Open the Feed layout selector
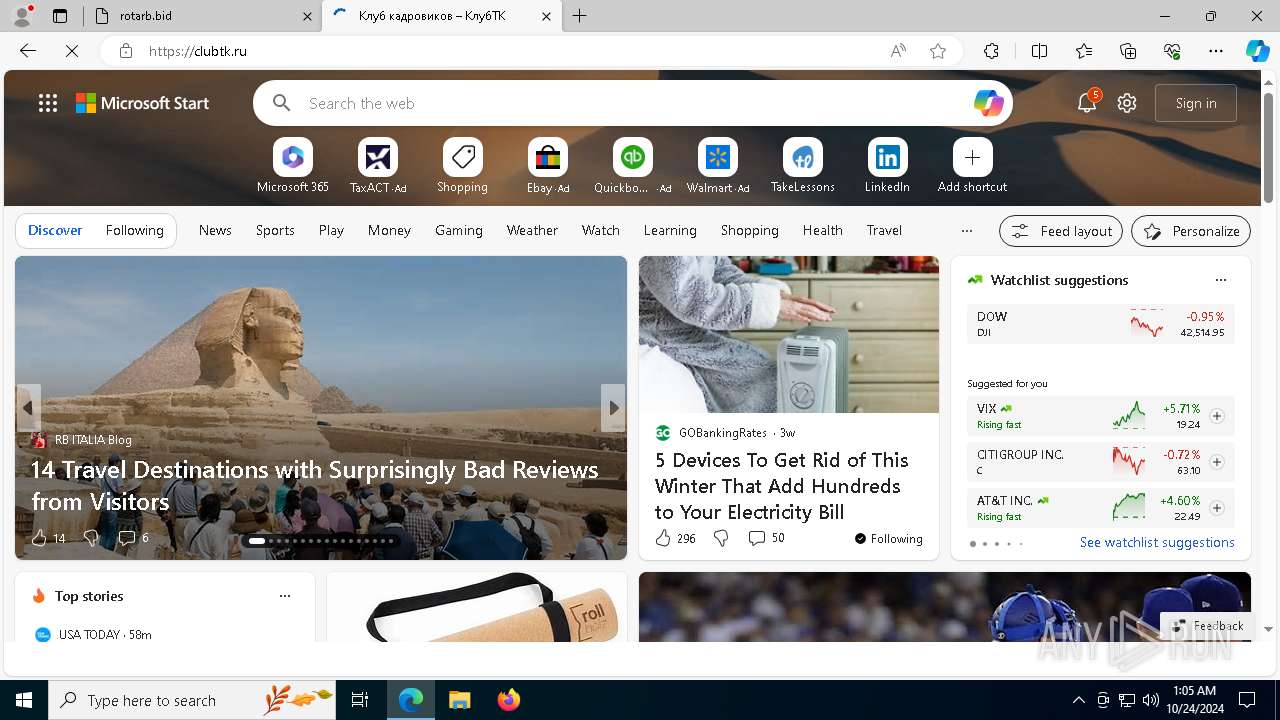 (1061, 231)
